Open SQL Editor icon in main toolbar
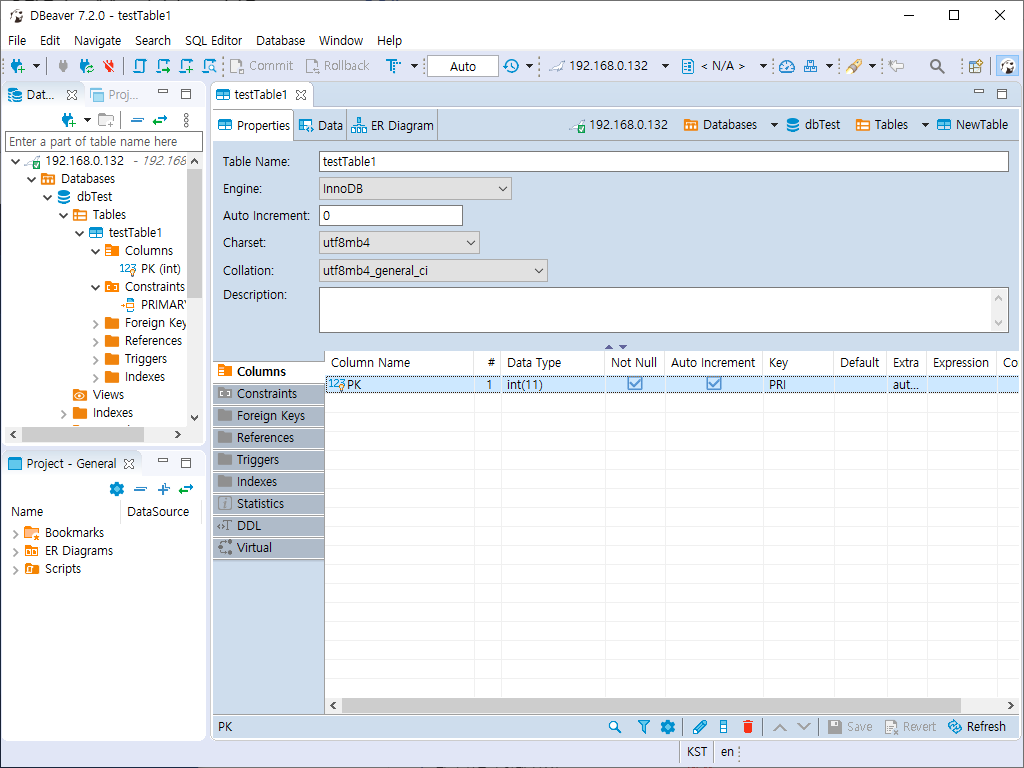 [140, 66]
